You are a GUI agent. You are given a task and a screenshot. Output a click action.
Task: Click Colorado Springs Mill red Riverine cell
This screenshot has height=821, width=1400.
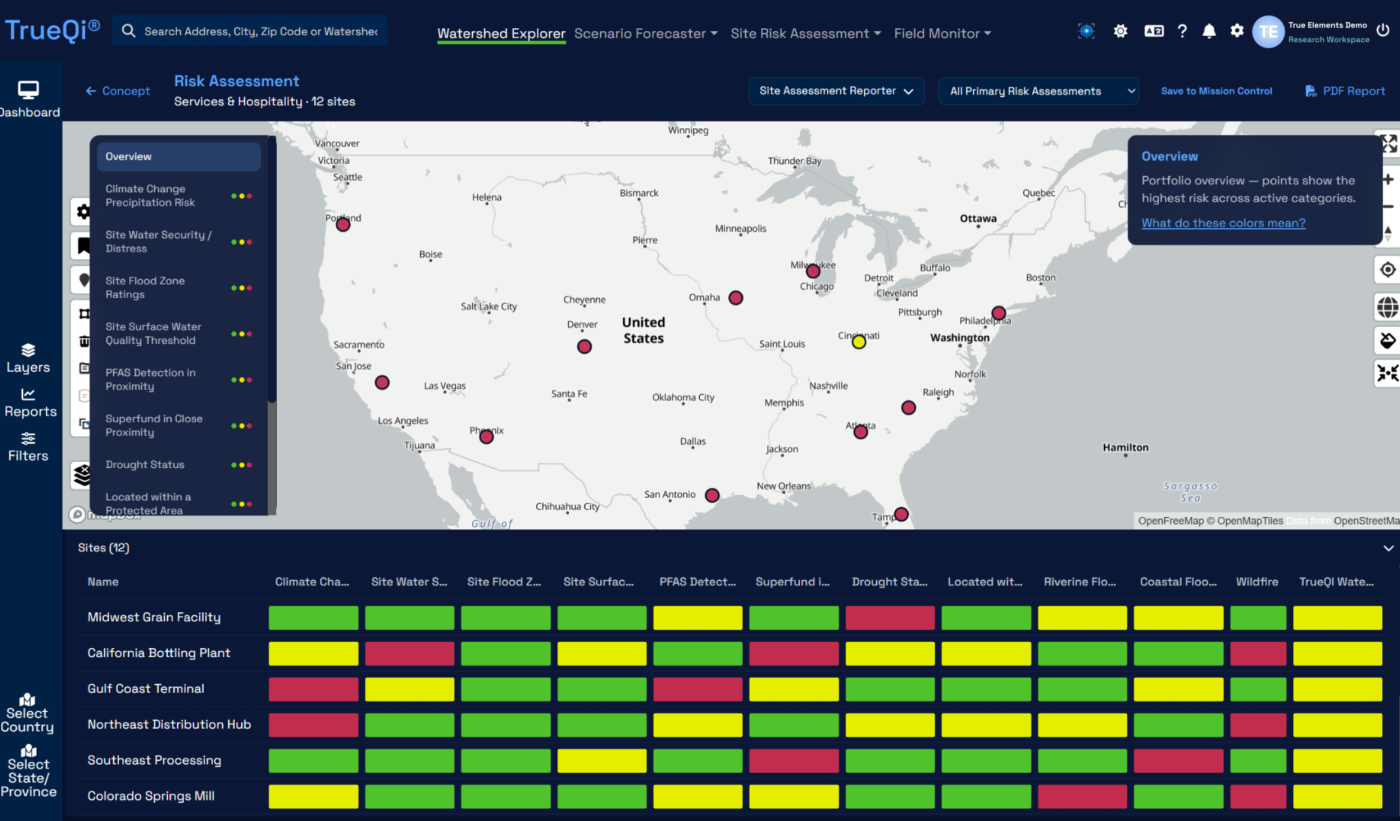click(x=1083, y=798)
